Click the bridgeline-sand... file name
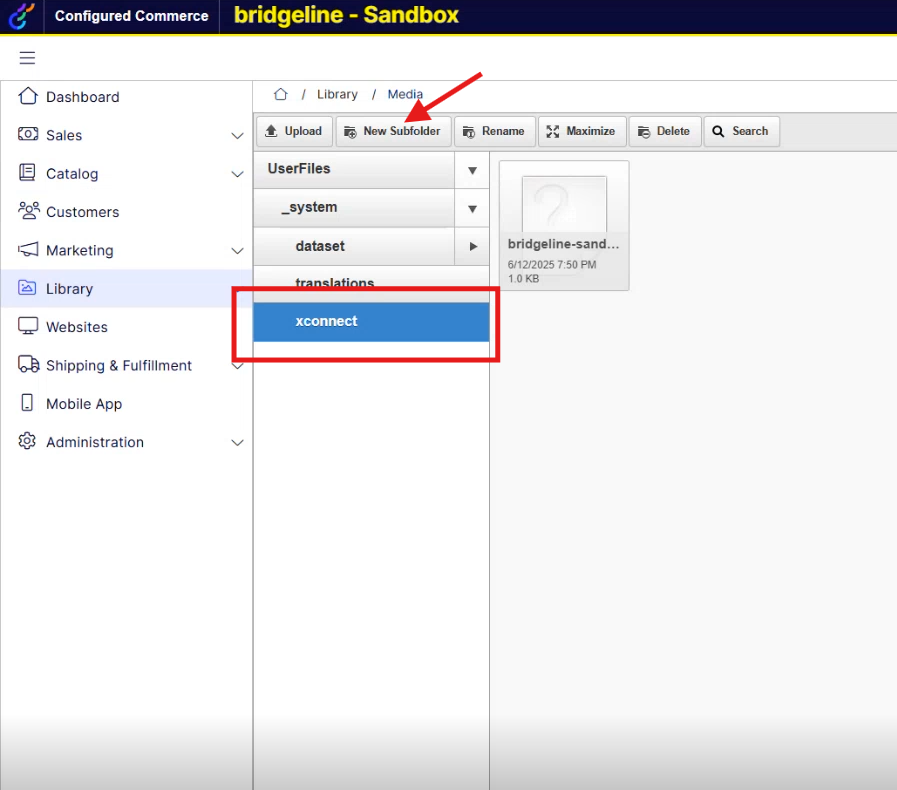This screenshot has width=897, height=790. coord(563,244)
